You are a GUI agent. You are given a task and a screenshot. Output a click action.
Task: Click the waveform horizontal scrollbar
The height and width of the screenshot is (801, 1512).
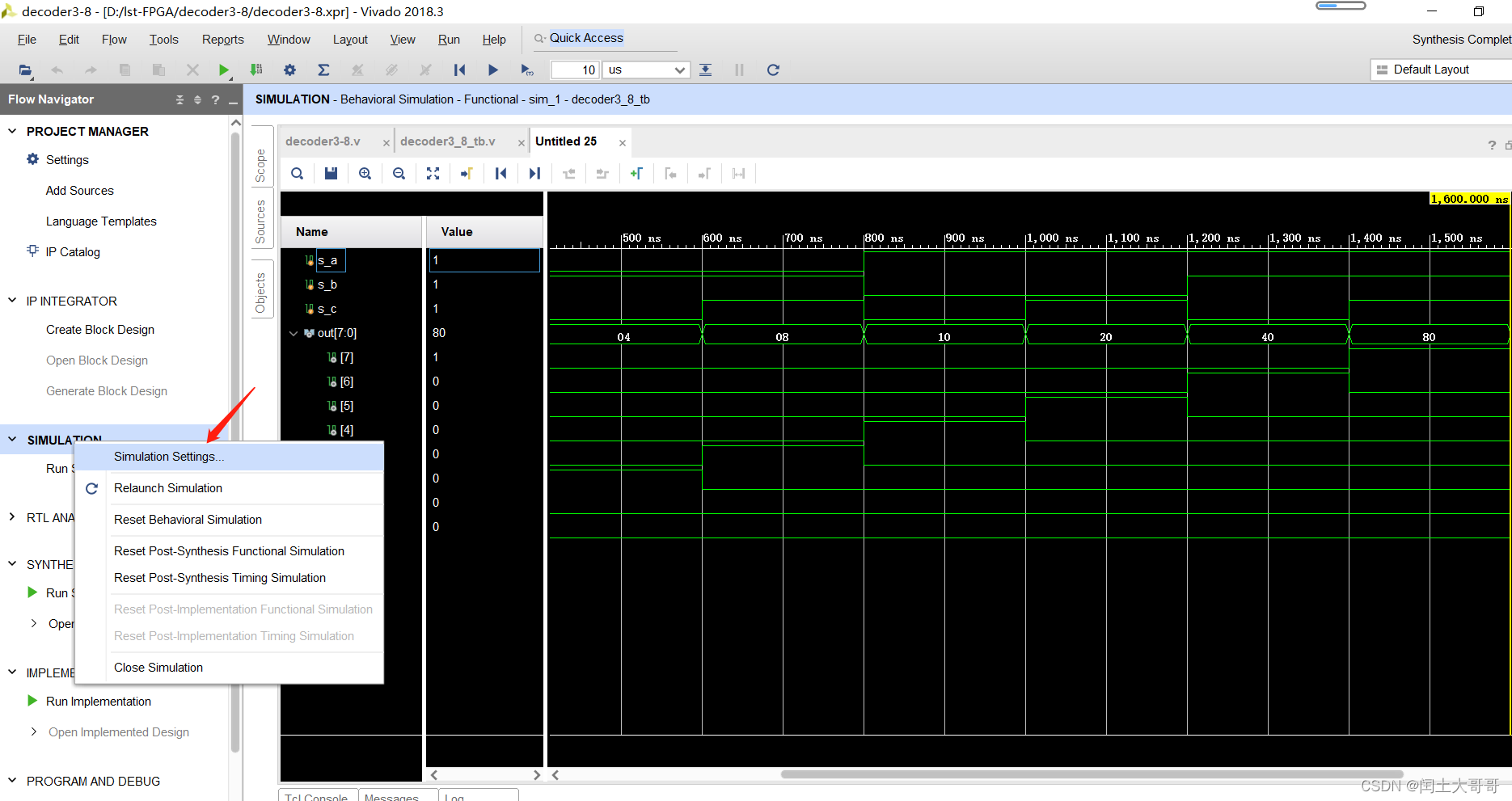(x=1092, y=774)
